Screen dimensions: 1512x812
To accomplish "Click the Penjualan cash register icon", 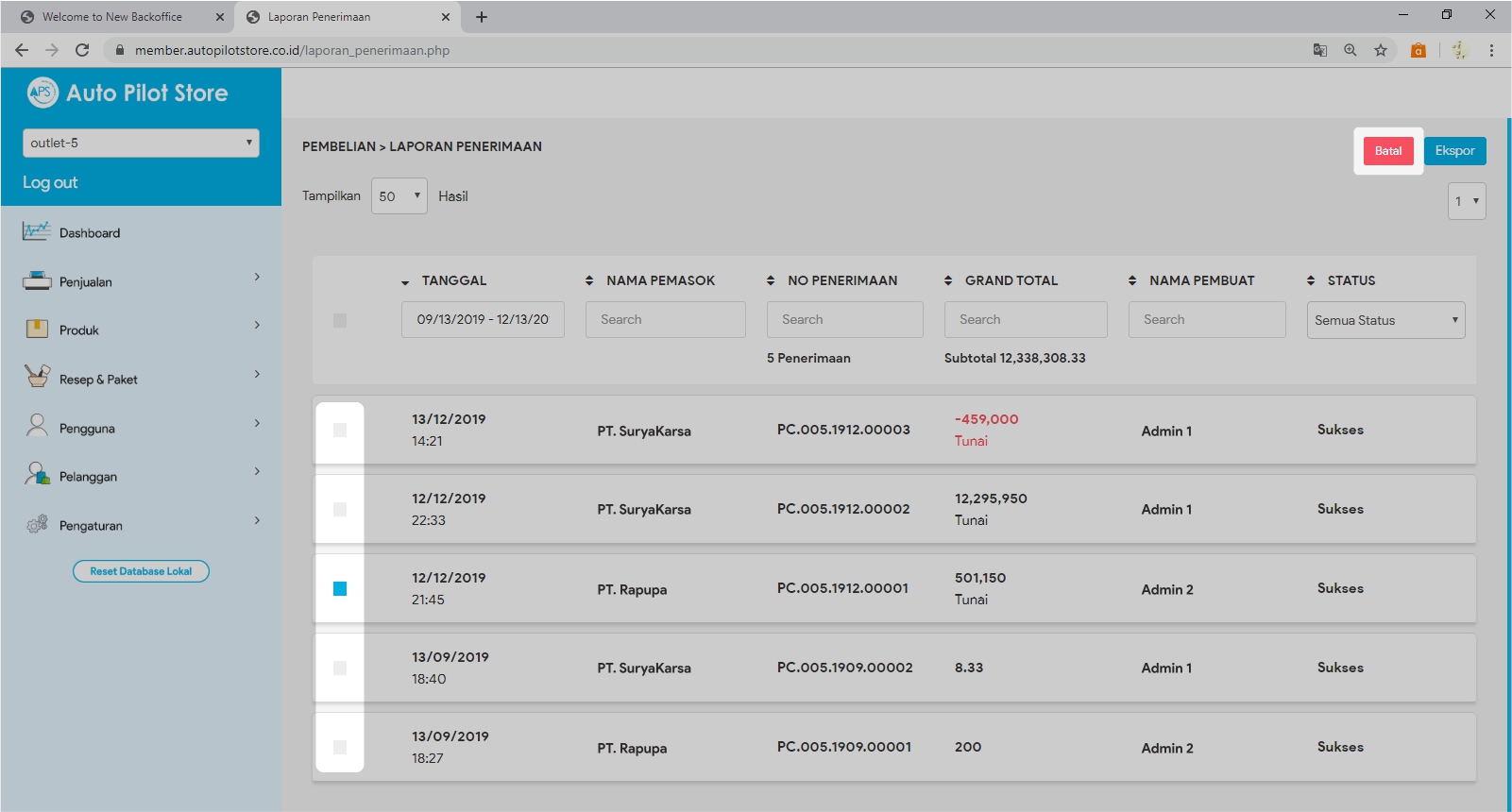I will tap(37, 280).
